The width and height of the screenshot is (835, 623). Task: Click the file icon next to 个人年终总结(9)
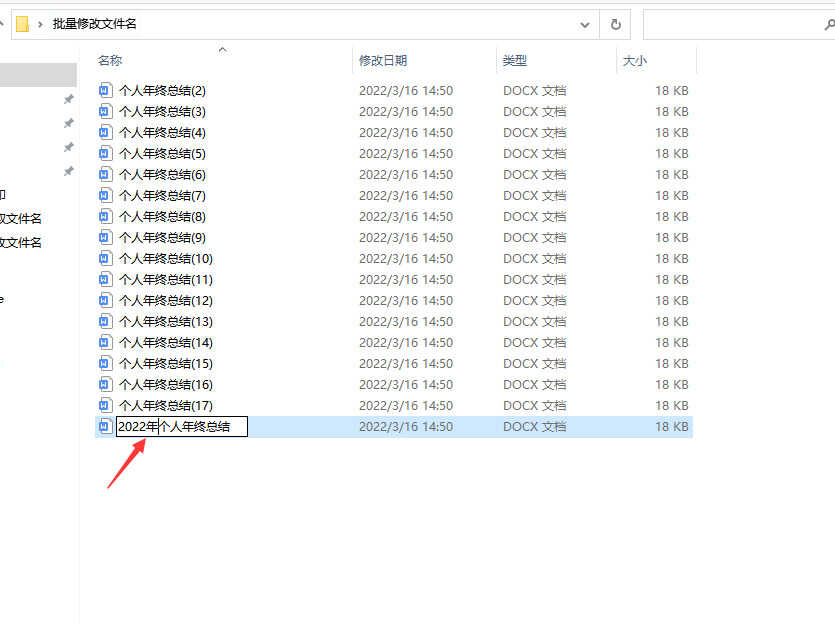(105, 237)
